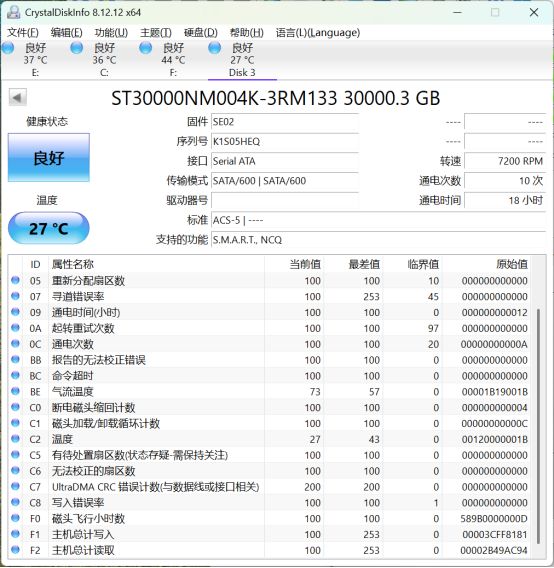Click the 27 °C temperature button

coord(49,228)
